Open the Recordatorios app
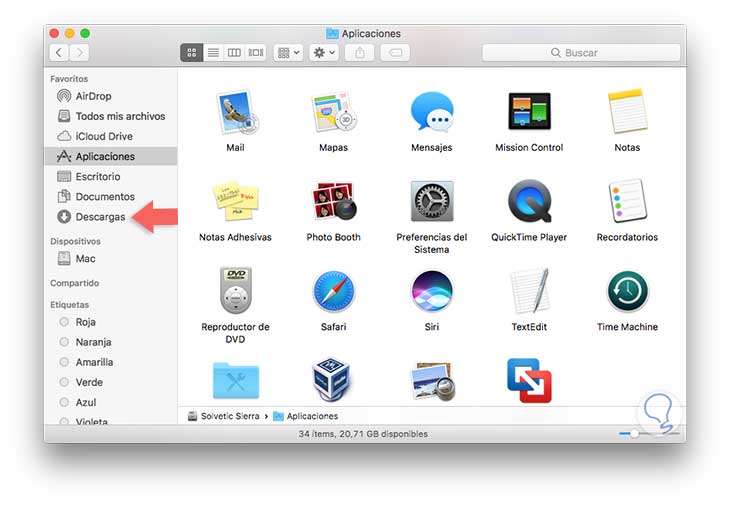The image size is (730, 505). coord(627,201)
